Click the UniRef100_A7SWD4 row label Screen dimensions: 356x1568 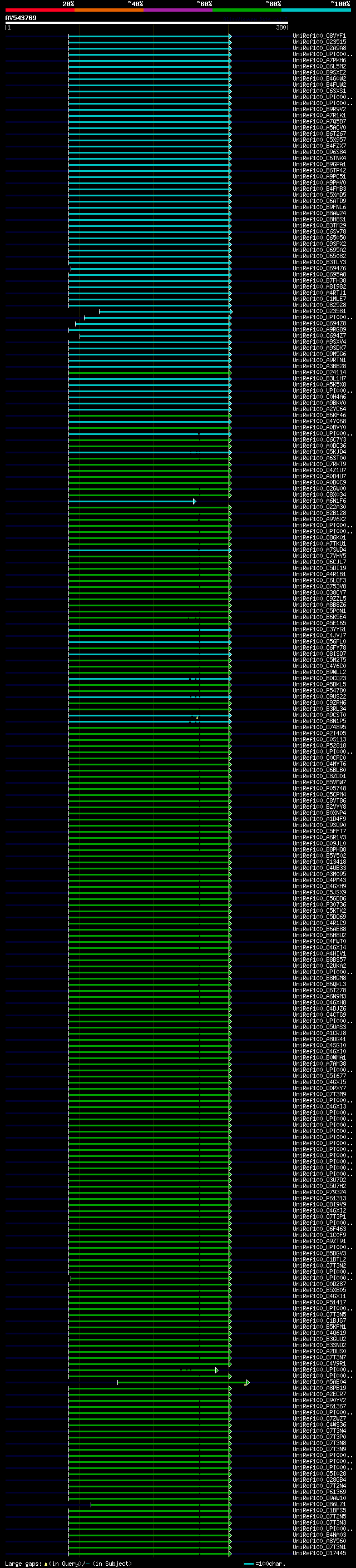(319, 550)
